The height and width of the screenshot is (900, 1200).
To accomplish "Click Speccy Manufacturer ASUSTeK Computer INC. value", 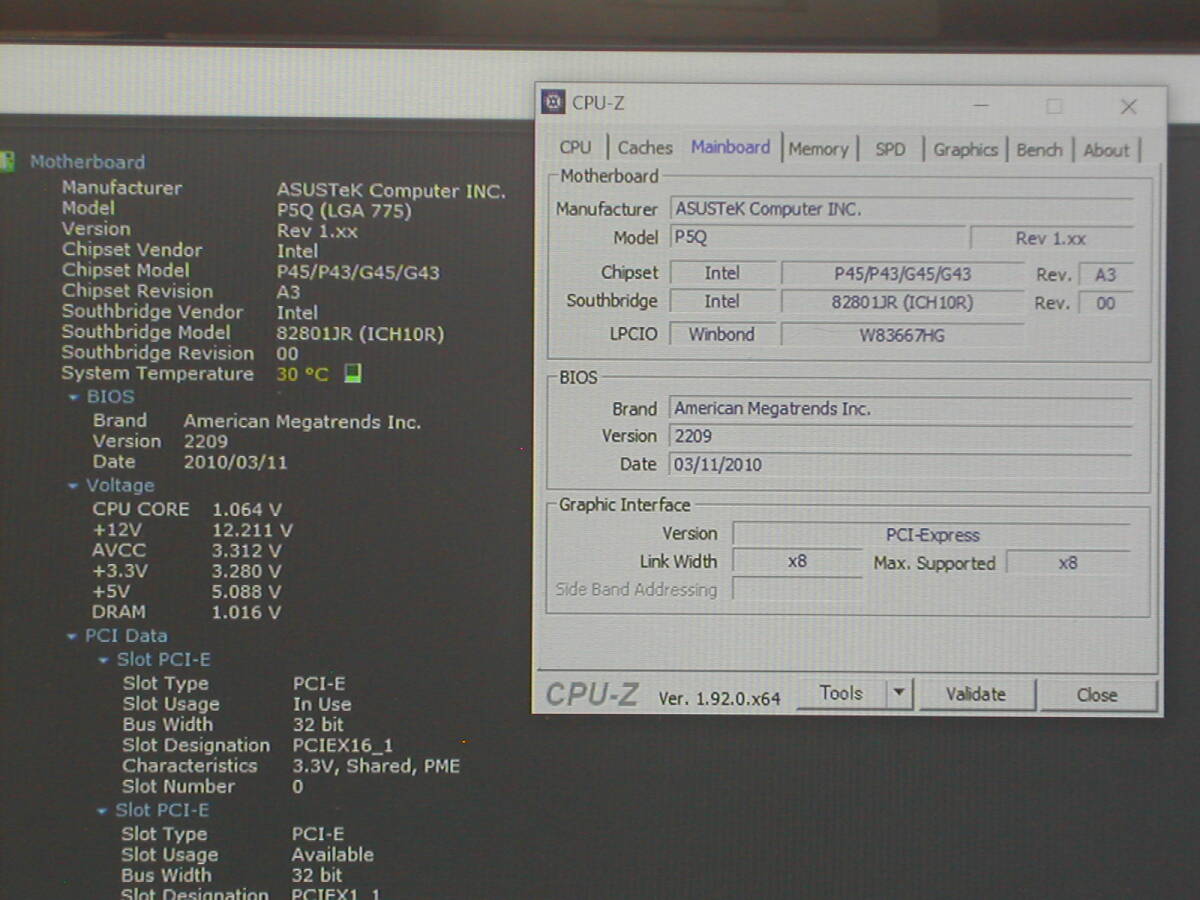I will click(391, 190).
